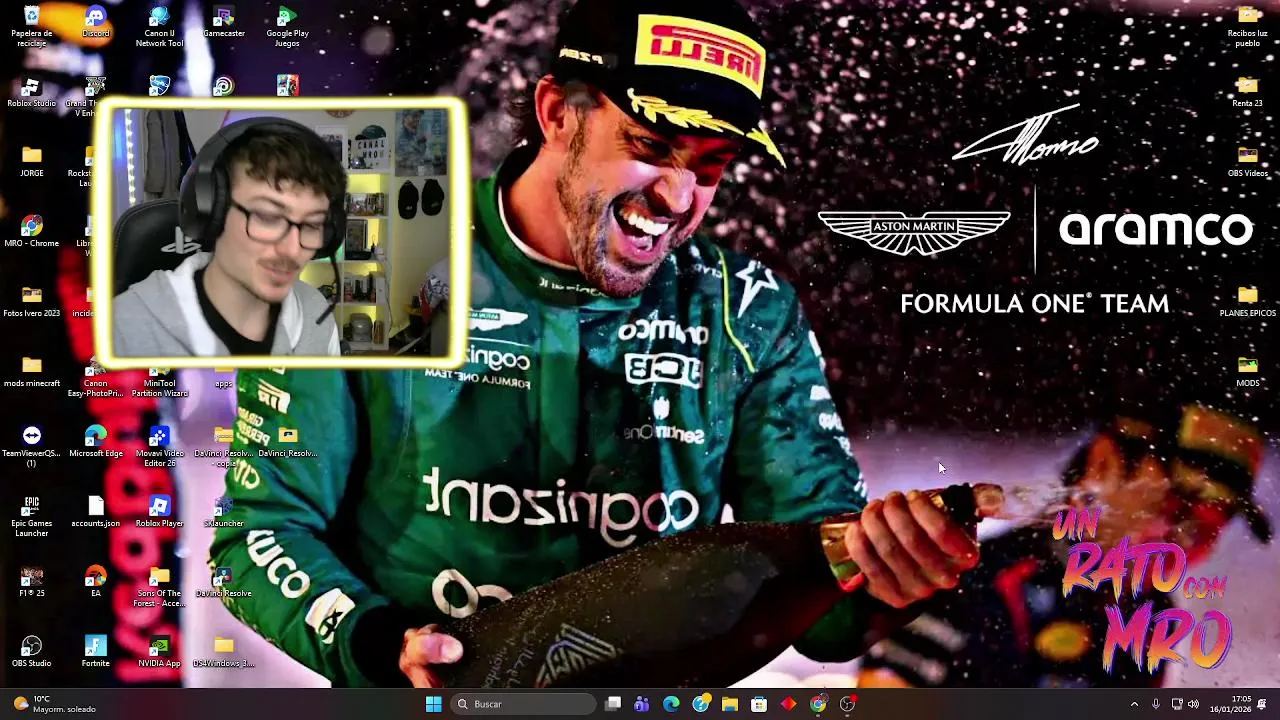Open the NVIDIA App shortcut
Screen dimensions: 1280x720
click(x=159, y=652)
